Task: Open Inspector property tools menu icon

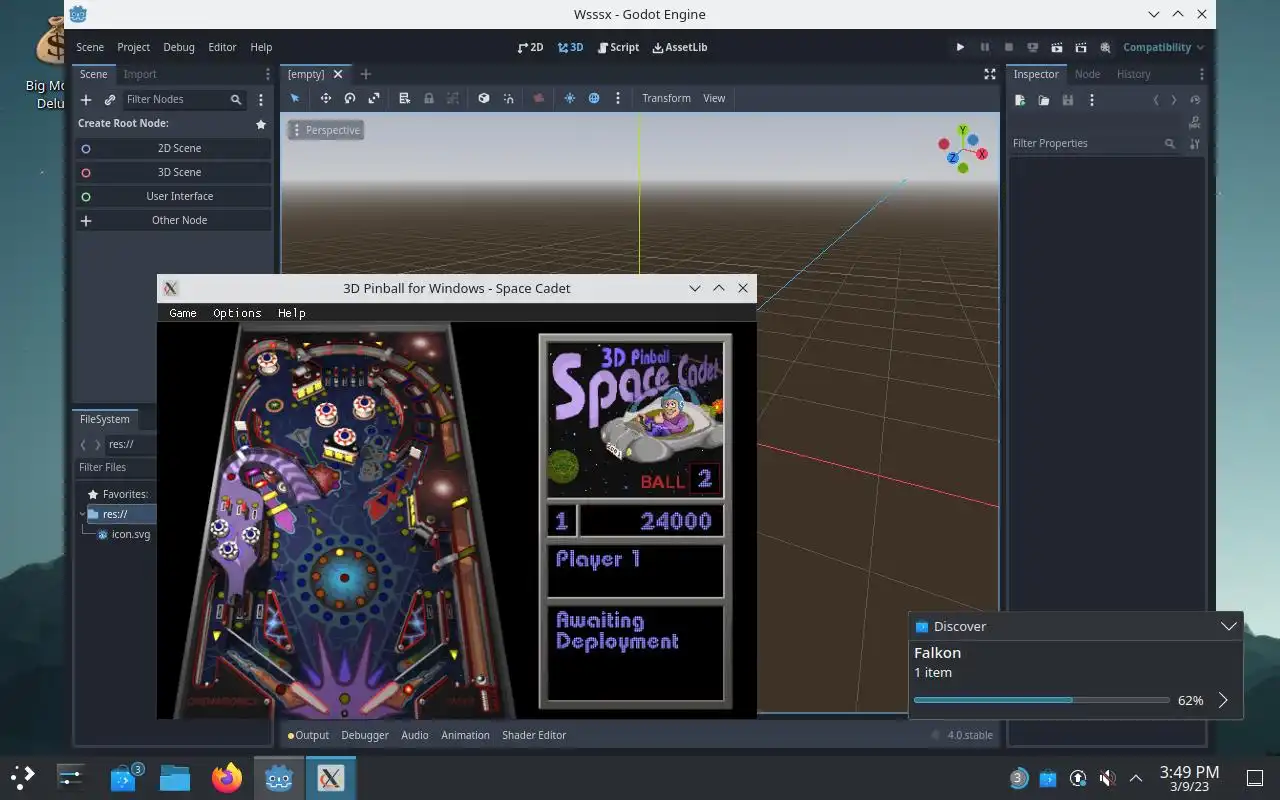Action: (1195, 144)
